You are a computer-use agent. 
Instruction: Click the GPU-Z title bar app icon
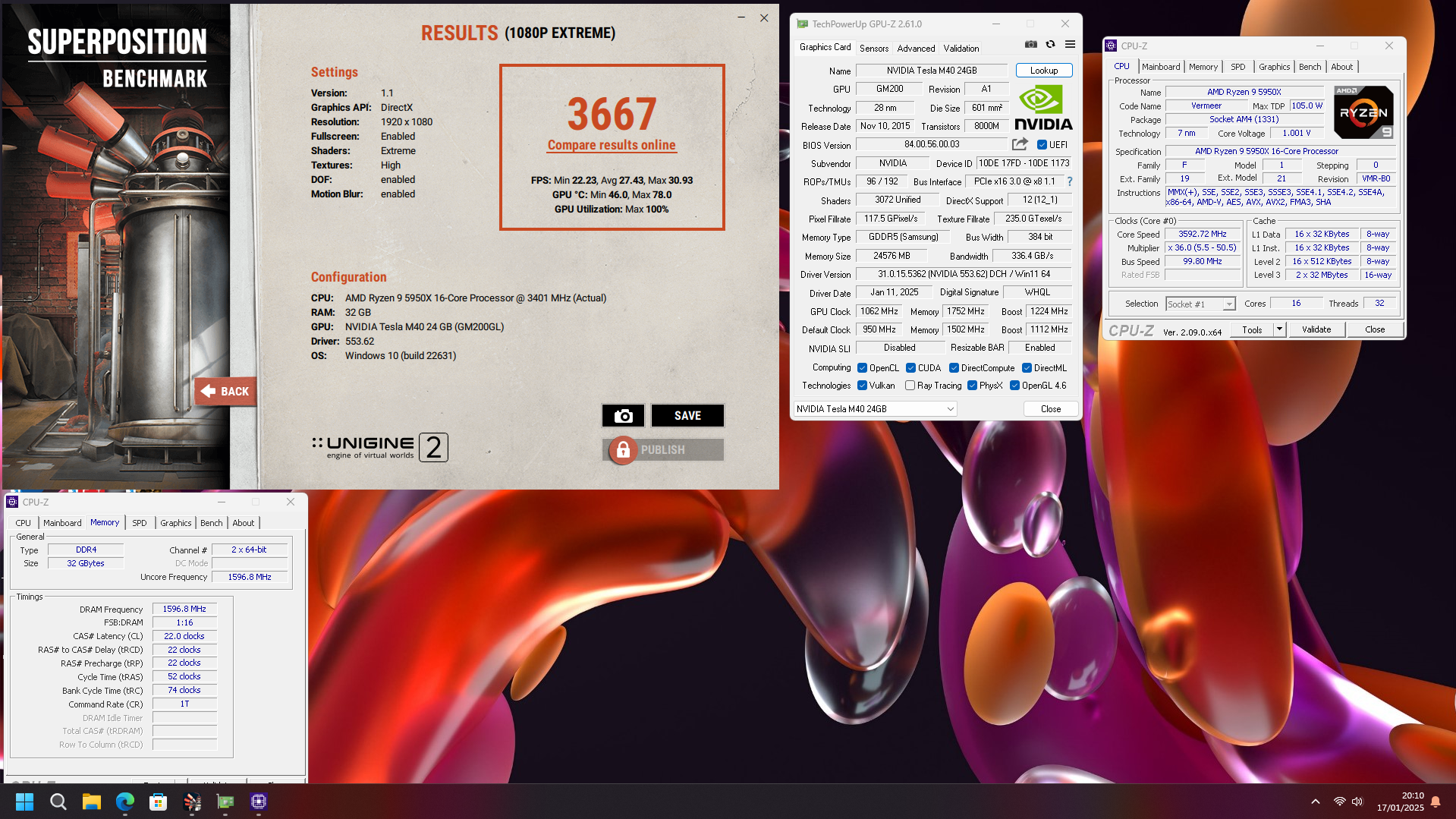coord(802,24)
